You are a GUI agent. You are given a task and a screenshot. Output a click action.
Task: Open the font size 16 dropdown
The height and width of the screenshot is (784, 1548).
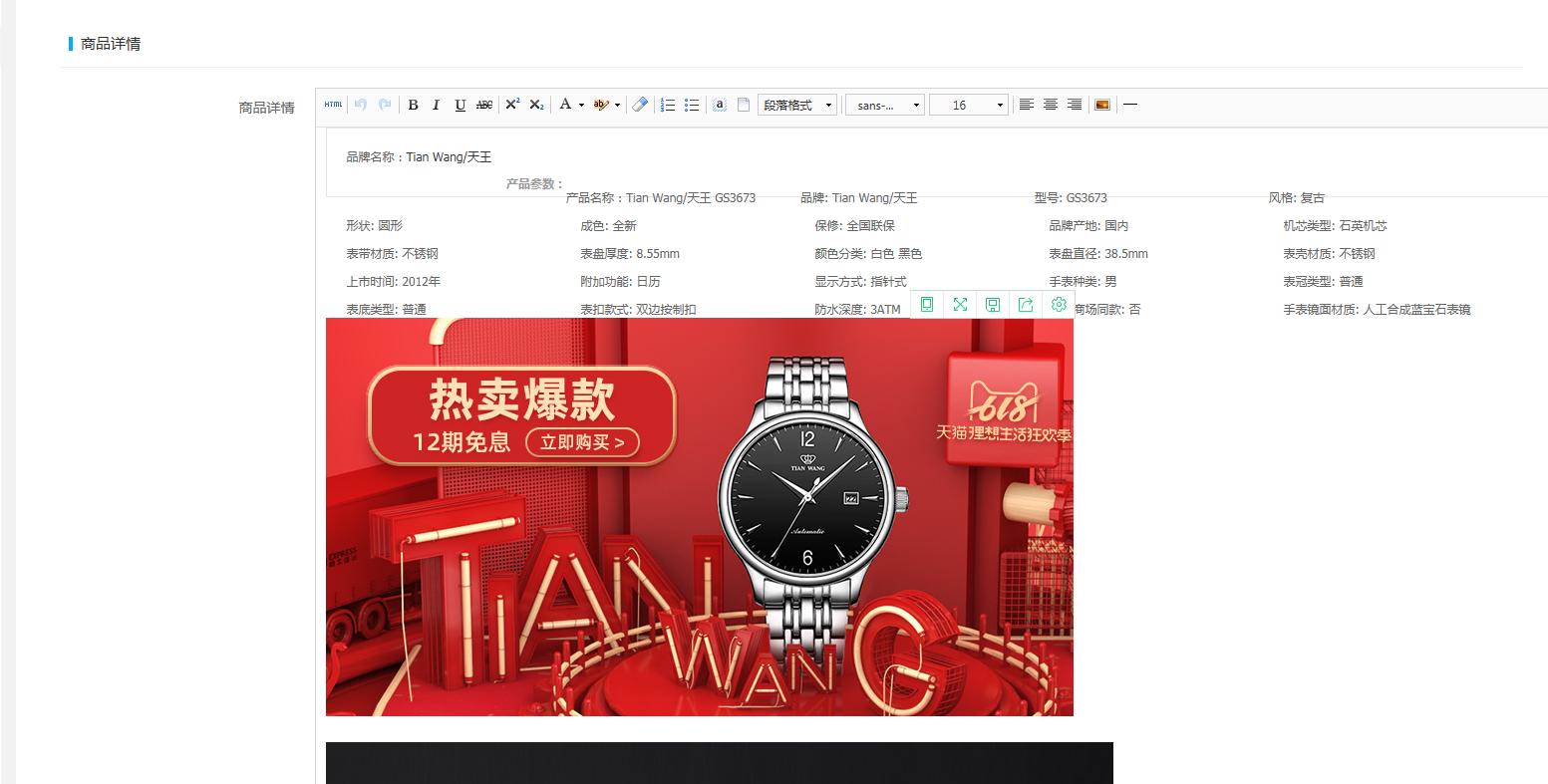[x=968, y=105]
